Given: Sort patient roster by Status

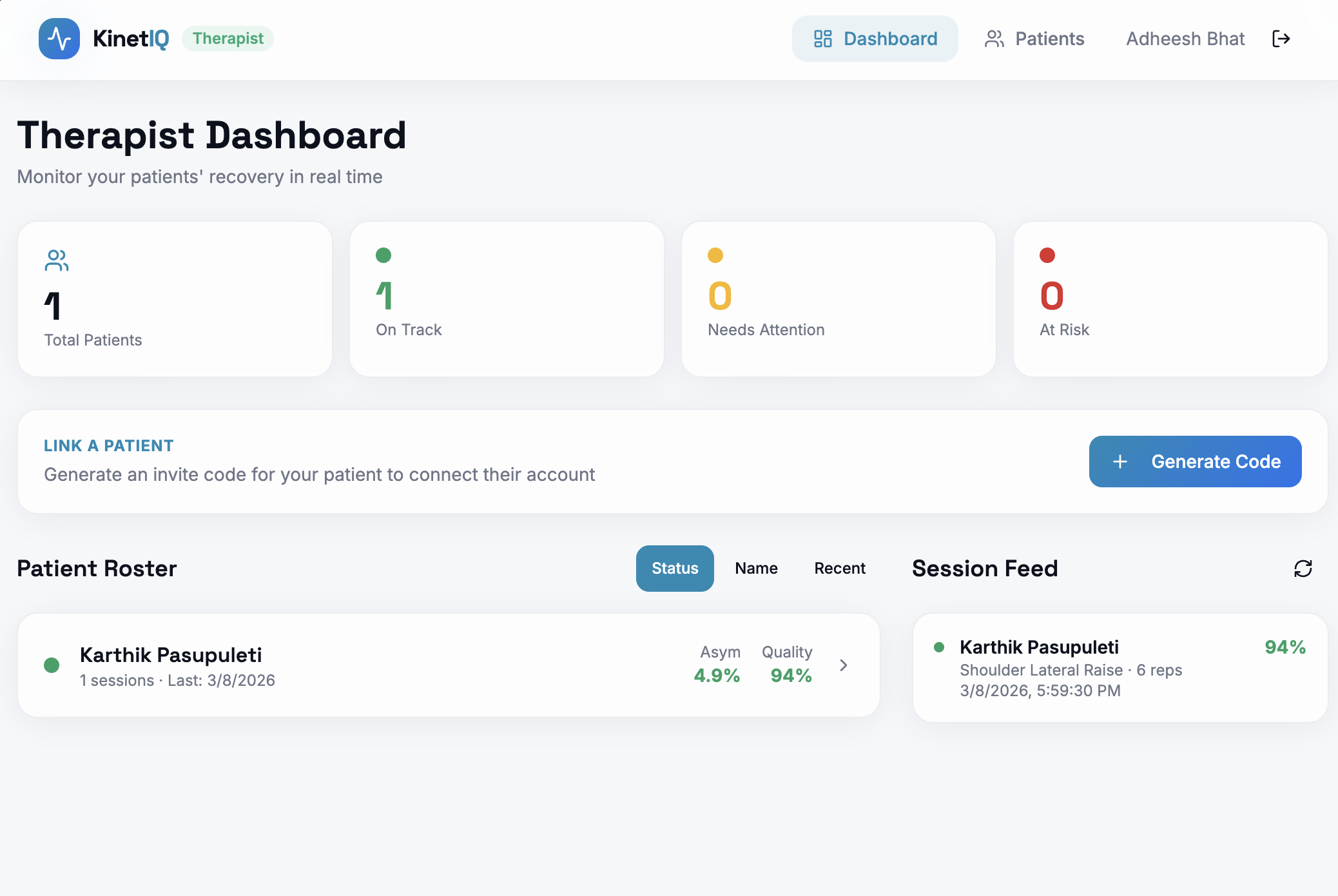Looking at the screenshot, I should (x=675, y=569).
